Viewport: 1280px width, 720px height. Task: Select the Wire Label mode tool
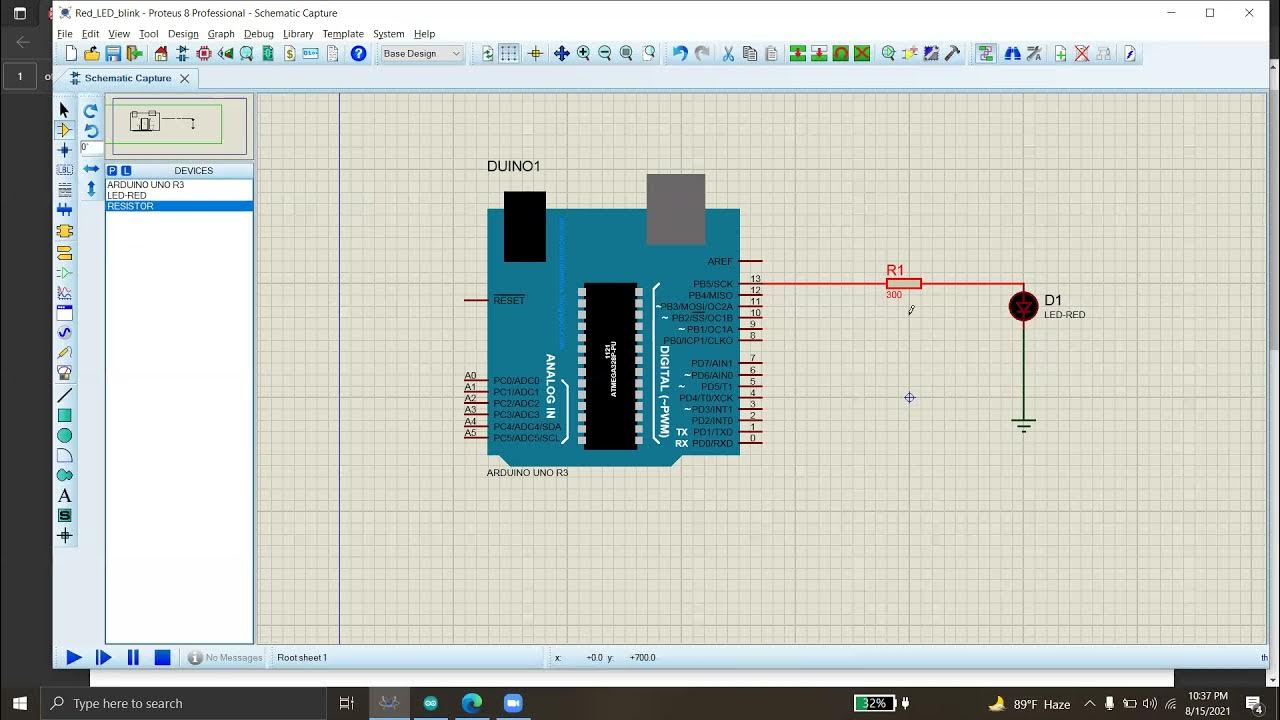pyautogui.click(x=65, y=170)
